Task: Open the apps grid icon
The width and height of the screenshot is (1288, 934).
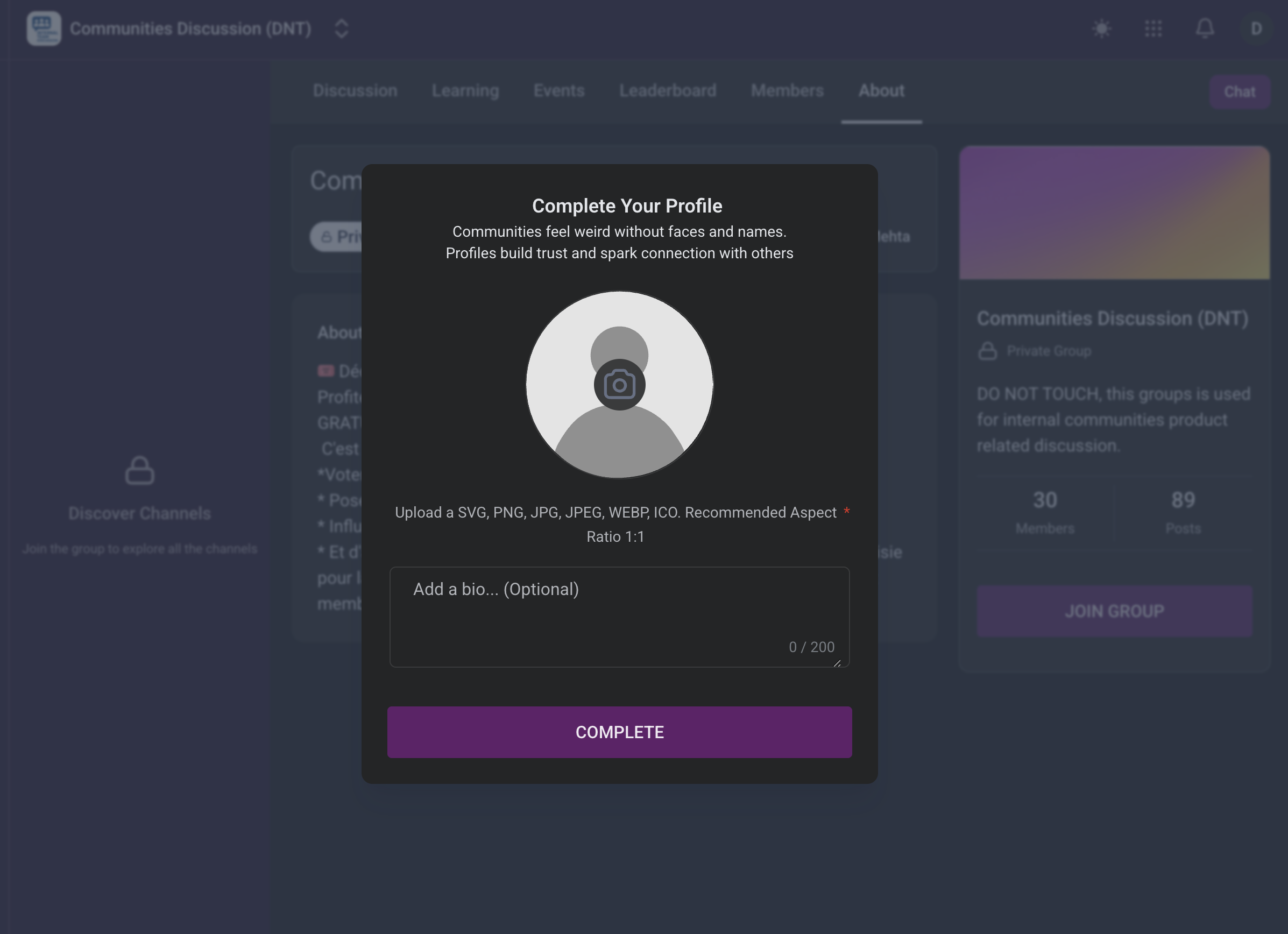Action: [1153, 29]
